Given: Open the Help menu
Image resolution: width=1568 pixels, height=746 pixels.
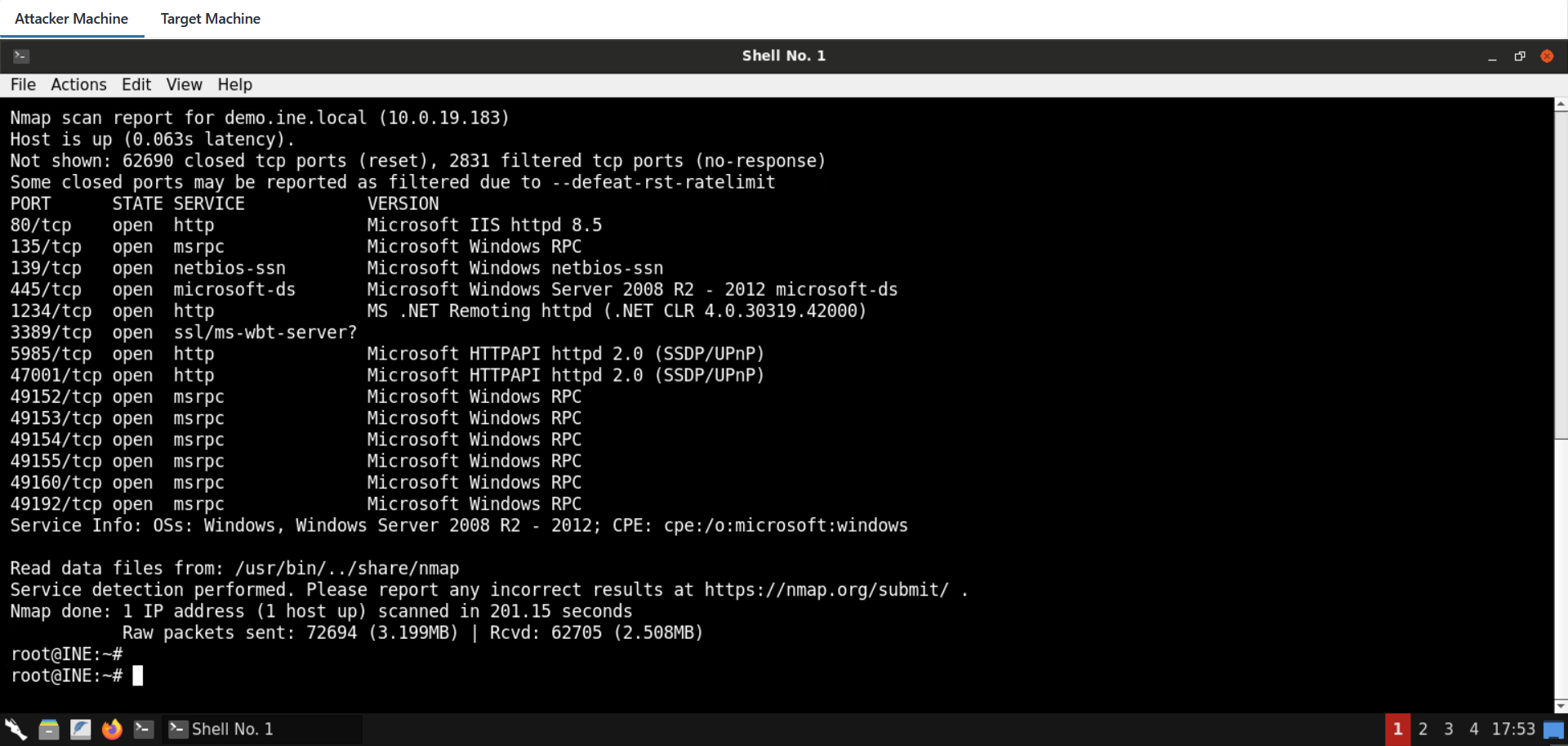Looking at the screenshot, I should coord(234,85).
